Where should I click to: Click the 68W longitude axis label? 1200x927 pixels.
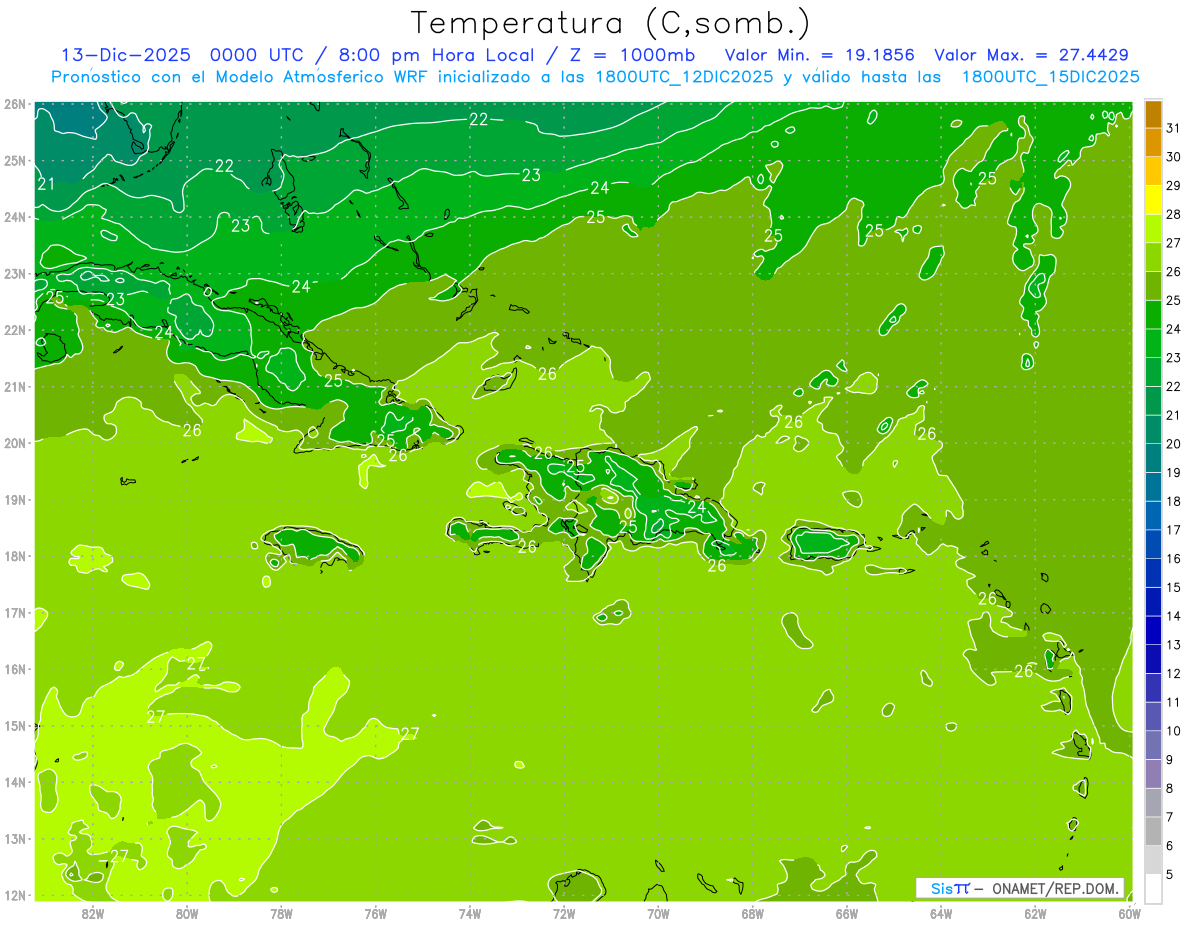click(752, 914)
